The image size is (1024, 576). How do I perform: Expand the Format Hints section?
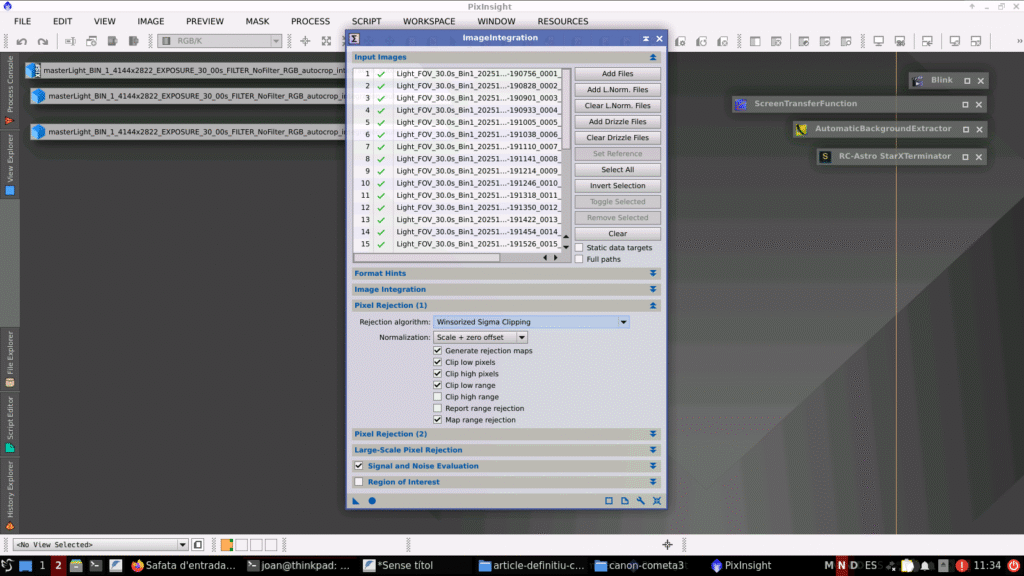504,273
